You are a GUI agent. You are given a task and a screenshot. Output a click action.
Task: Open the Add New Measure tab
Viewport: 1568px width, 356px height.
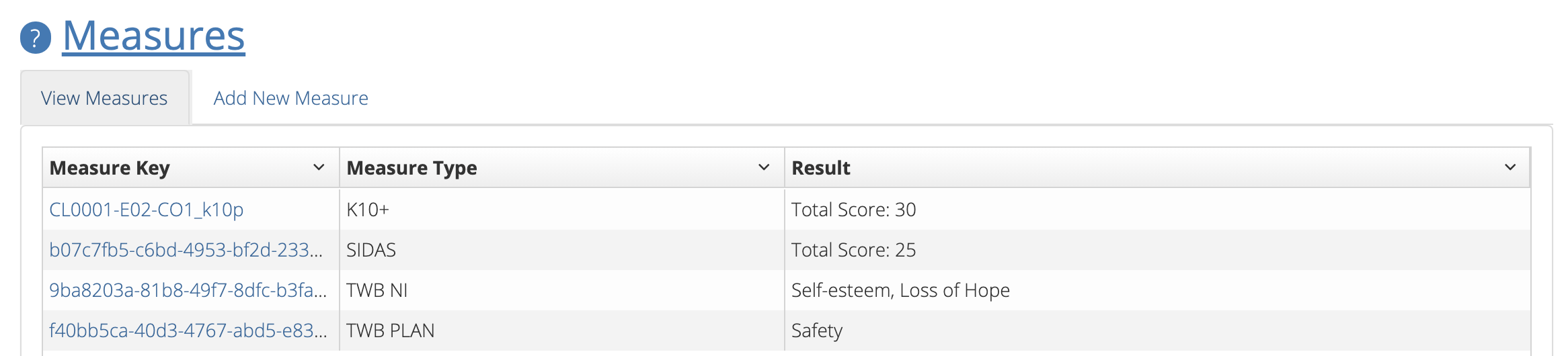(x=290, y=98)
